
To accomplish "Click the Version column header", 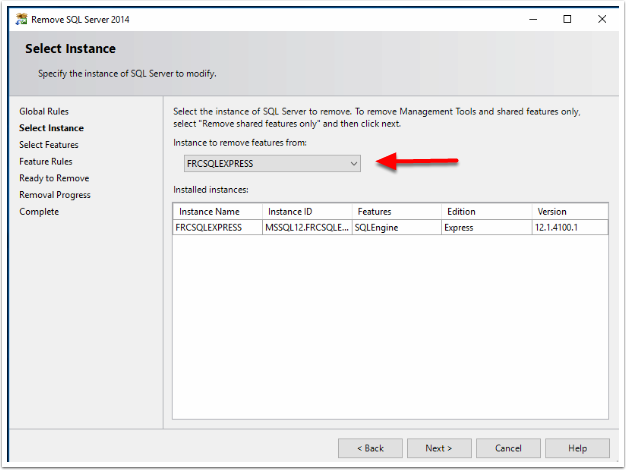I will 570,212.
